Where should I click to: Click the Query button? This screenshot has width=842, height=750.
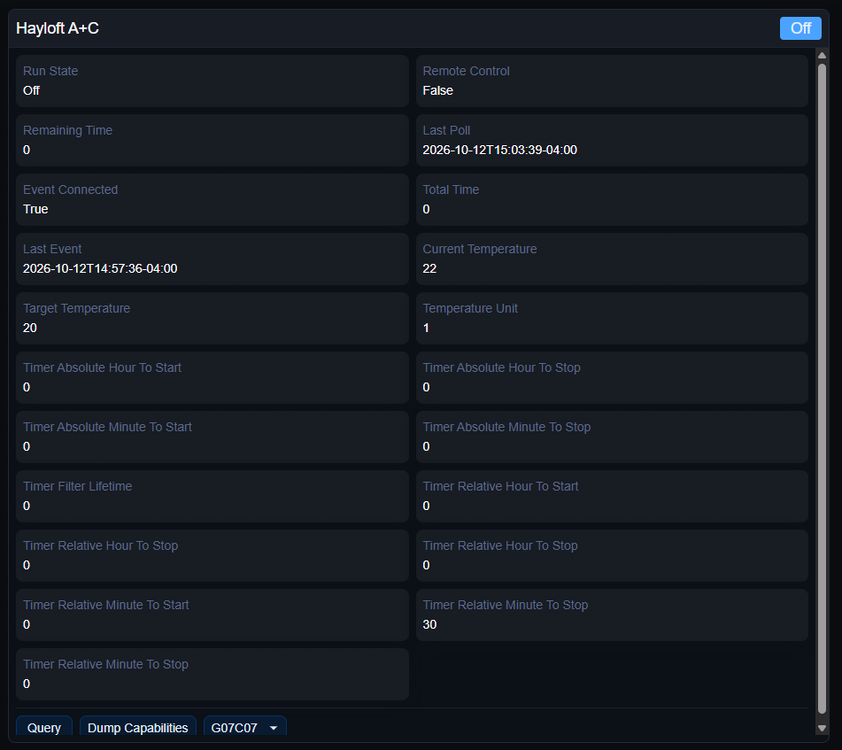(x=44, y=727)
